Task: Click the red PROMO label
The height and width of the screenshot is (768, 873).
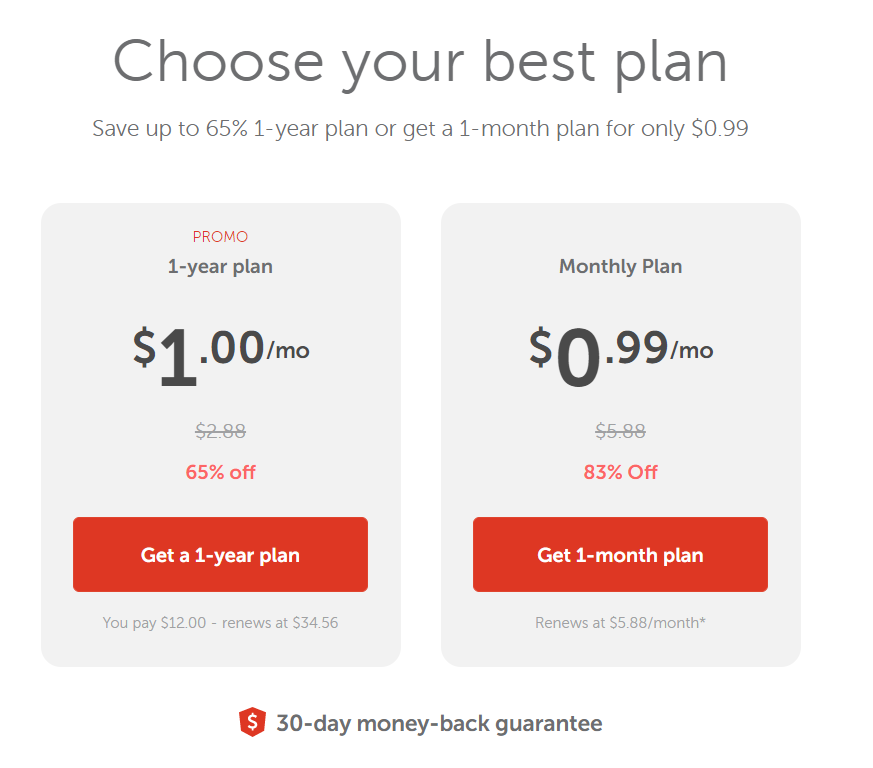Action: click(220, 237)
